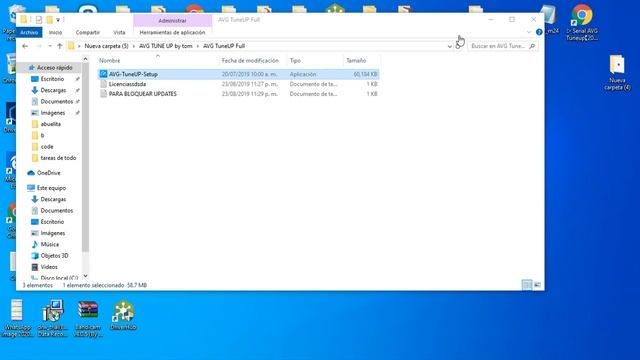Select the Bandicam WinRAR archive on desktop

tap(88, 318)
